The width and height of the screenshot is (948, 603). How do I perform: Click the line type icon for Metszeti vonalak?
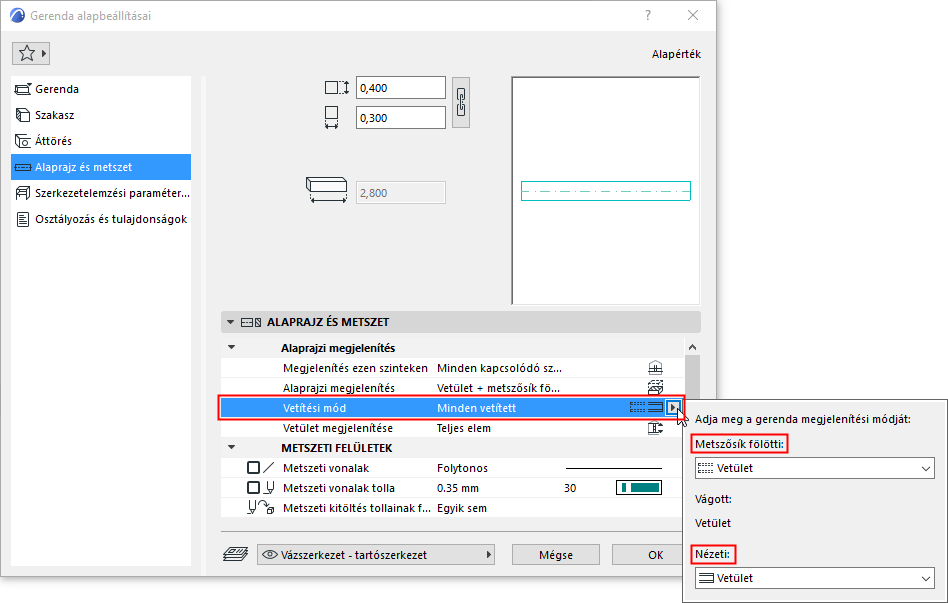pos(269,468)
